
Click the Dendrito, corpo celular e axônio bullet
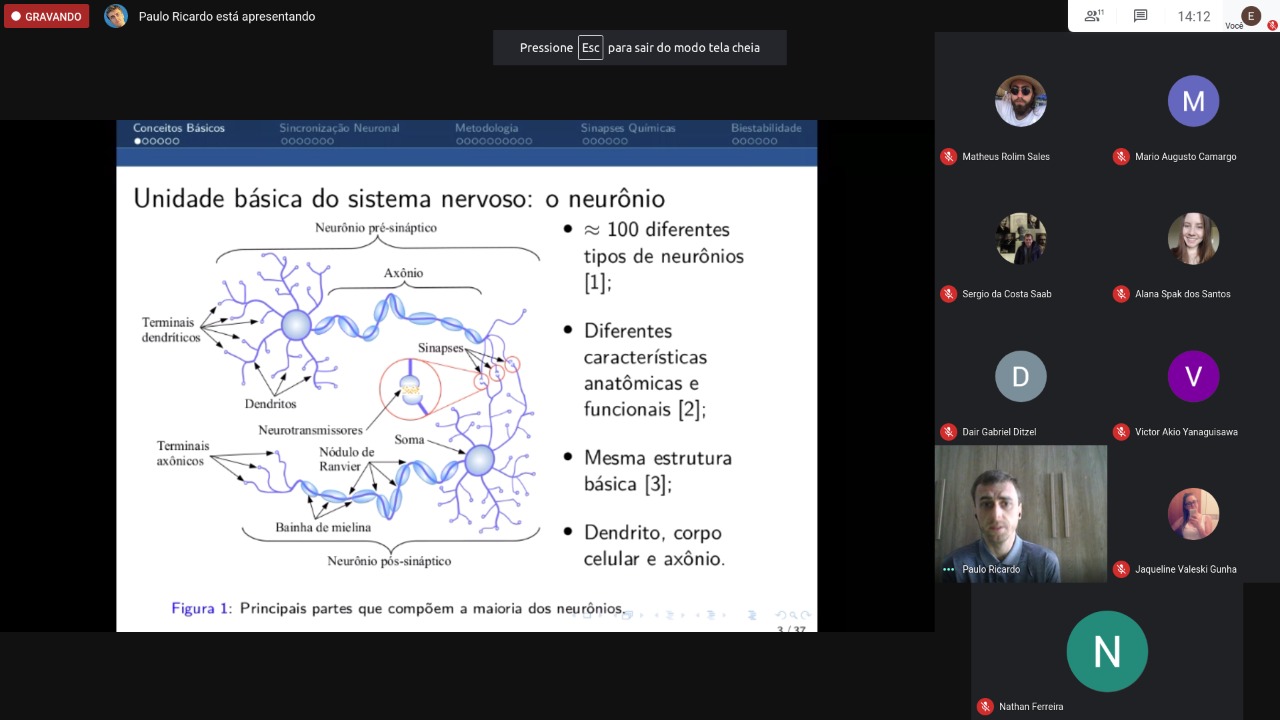tap(654, 545)
